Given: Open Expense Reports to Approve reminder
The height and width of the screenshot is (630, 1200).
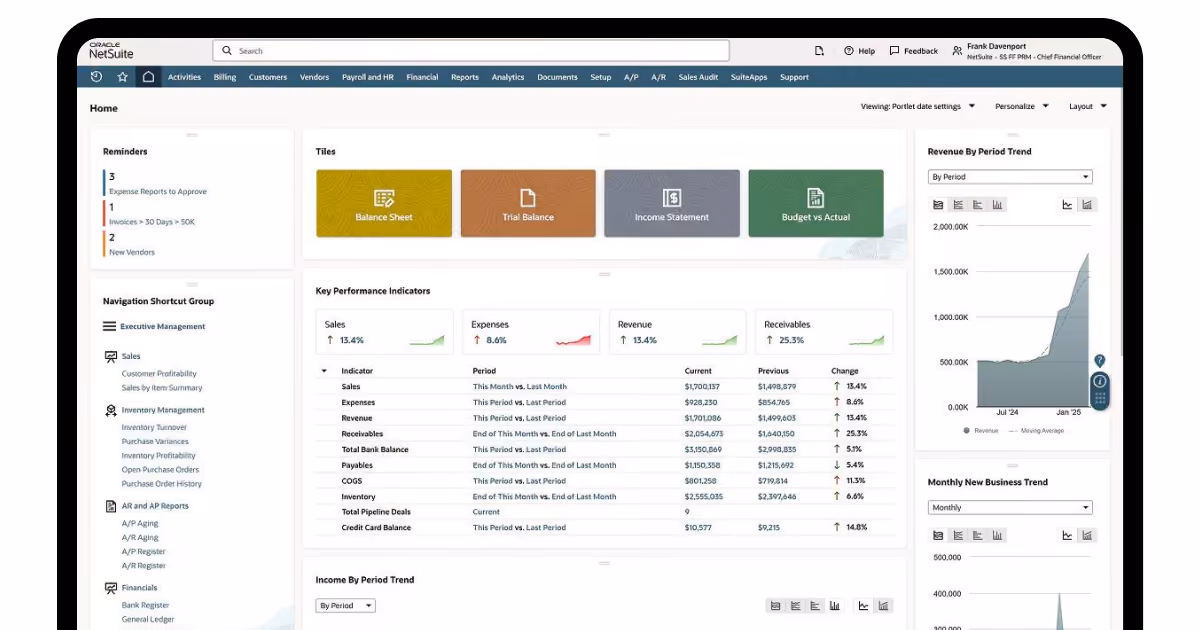Looking at the screenshot, I should coord(158,191).
